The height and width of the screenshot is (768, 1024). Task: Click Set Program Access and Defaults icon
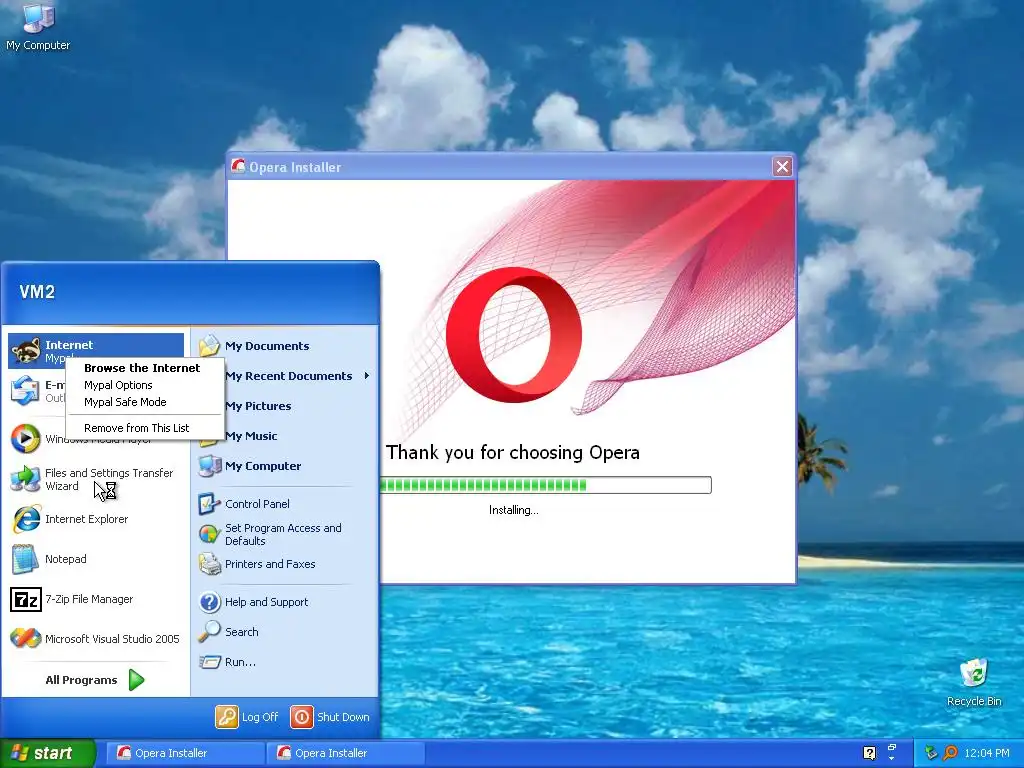210,534
